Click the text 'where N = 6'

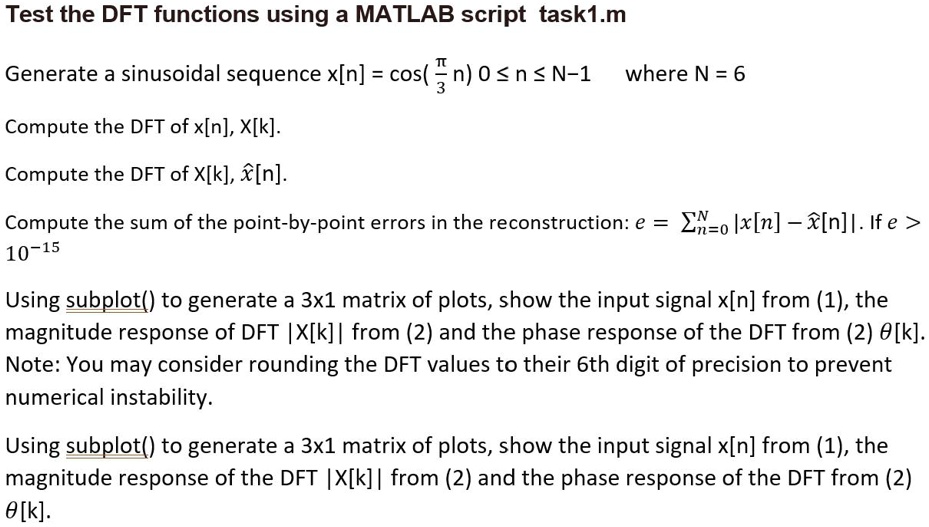click(x=685, y=74)
